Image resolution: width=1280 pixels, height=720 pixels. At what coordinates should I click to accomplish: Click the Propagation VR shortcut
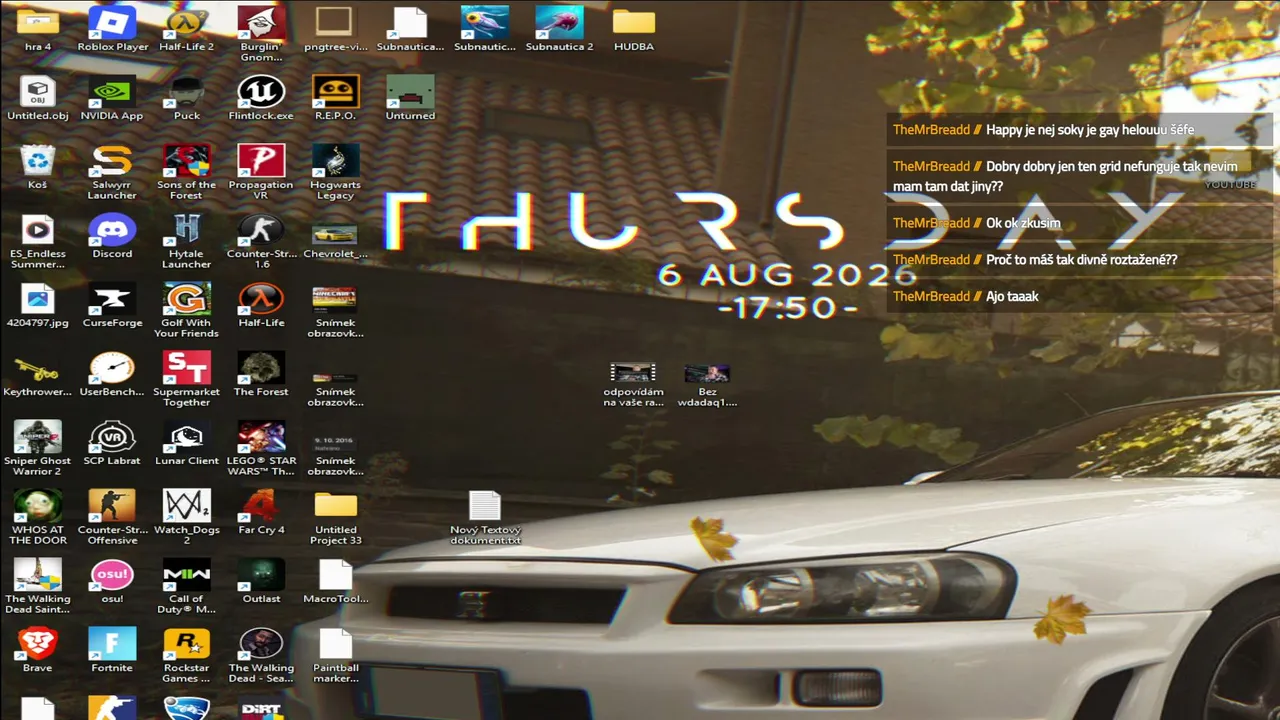(261, 172)
